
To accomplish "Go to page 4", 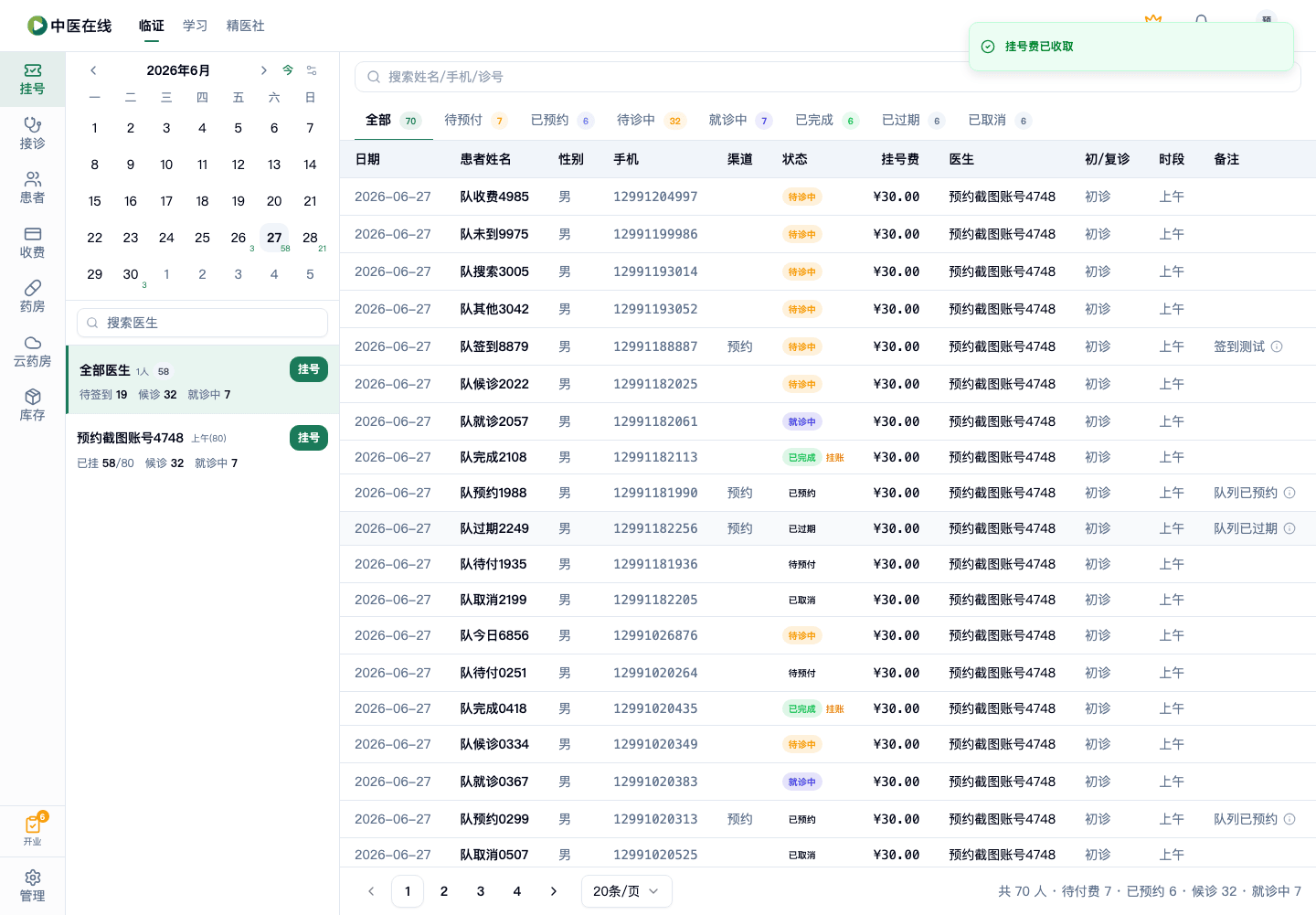I will tap(517, 891).
